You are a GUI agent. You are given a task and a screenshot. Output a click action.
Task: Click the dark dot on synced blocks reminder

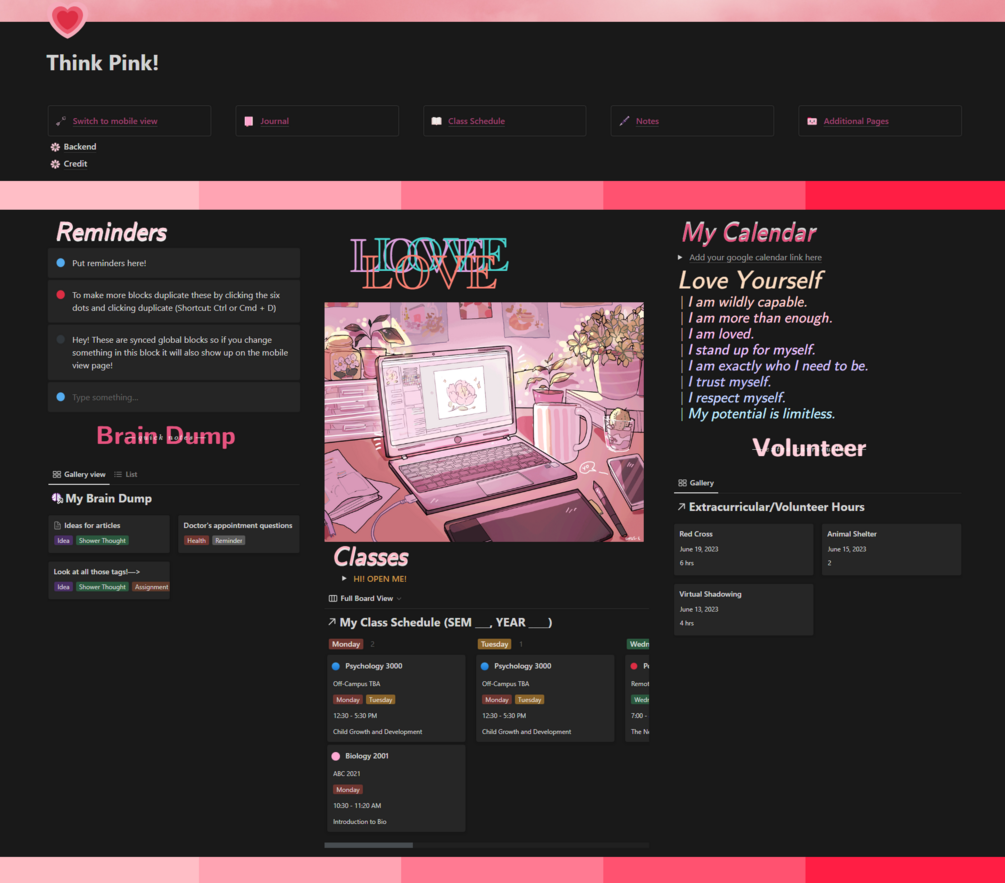click(61, 340)
